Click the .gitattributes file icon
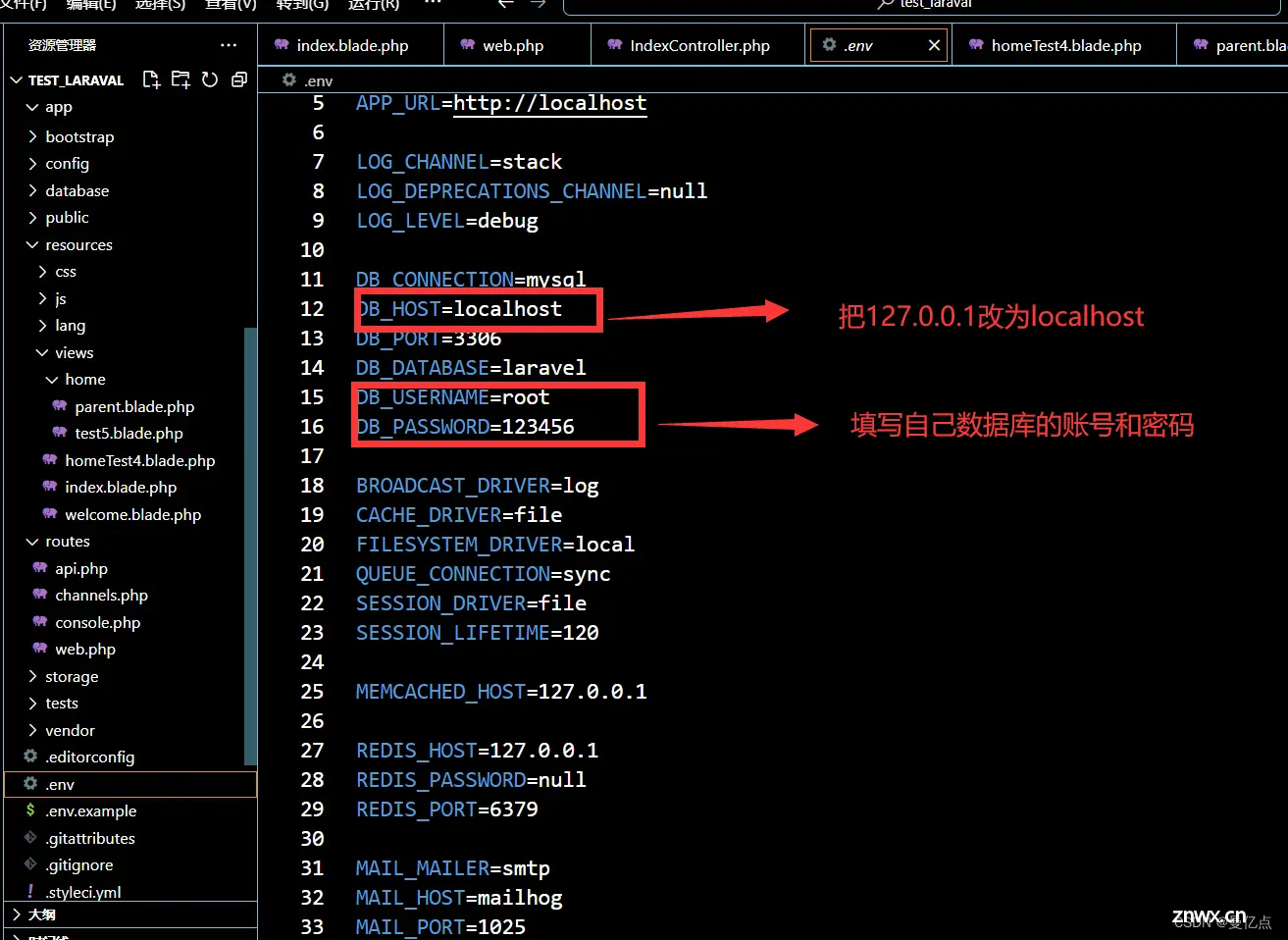This screenshot has width=1288, height=940. pos(30,838)
